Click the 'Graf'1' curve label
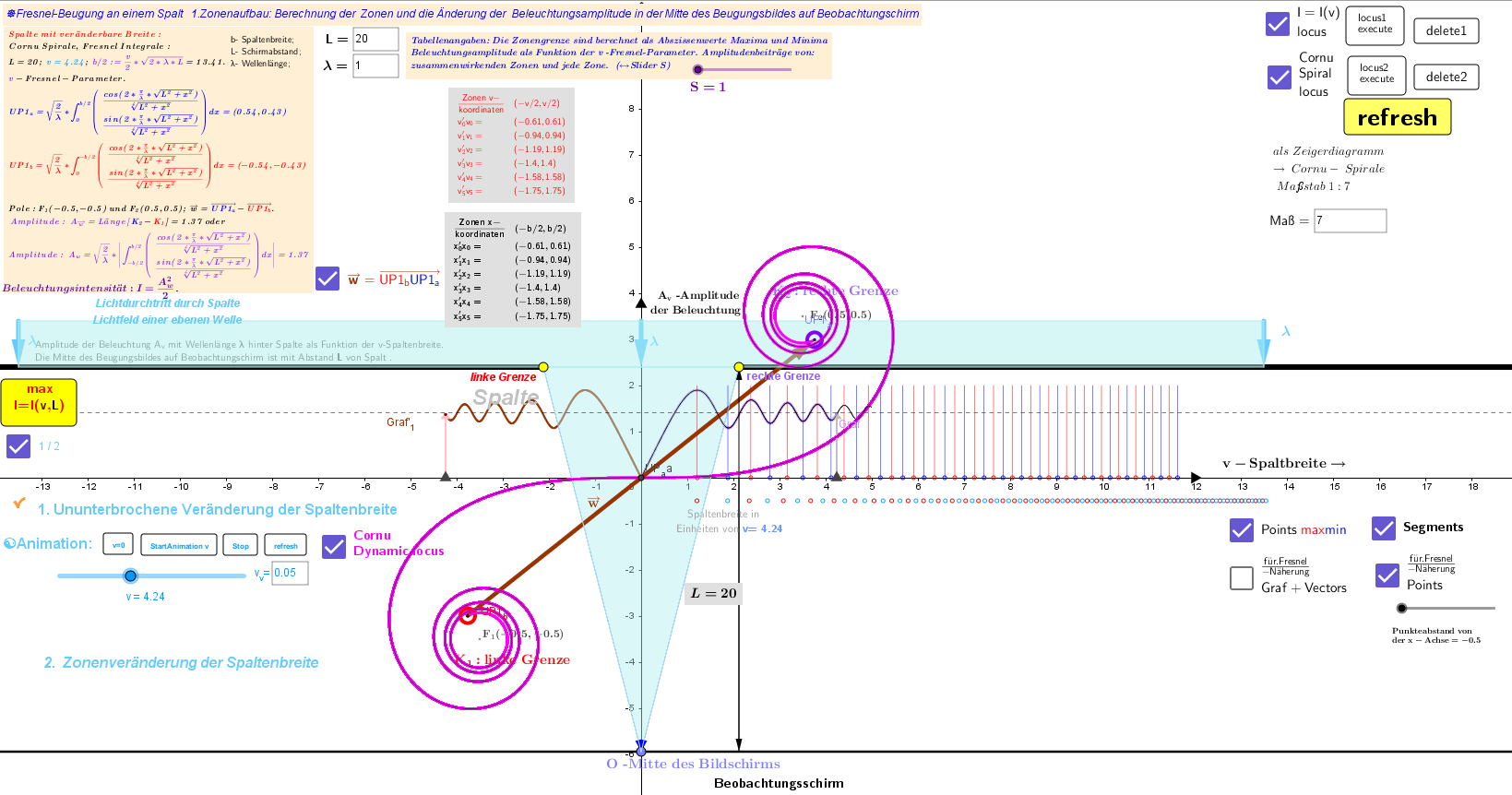The width and height of the screenshot is (1512, 795). tap(400, 422)
